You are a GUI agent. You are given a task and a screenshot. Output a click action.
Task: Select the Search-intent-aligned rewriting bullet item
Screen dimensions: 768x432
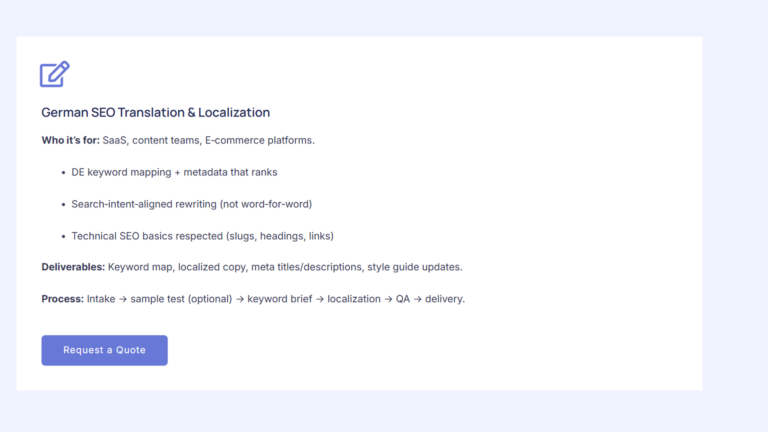click(x=191, y=204)
